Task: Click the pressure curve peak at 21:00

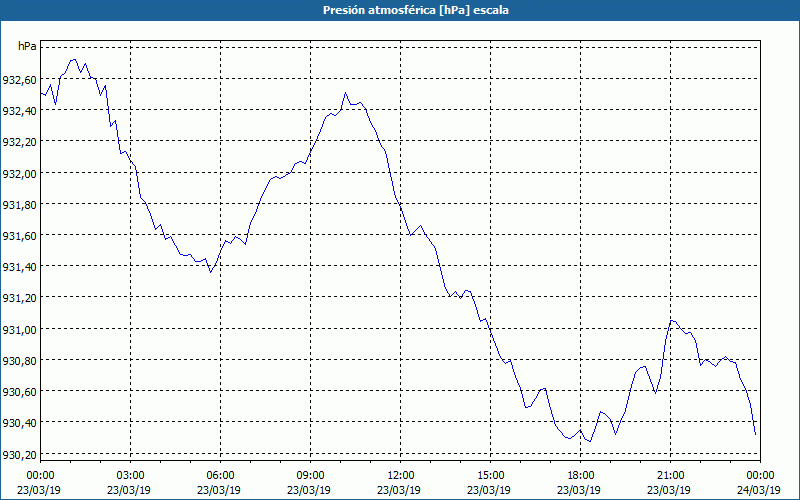Action: click(671, 320)
